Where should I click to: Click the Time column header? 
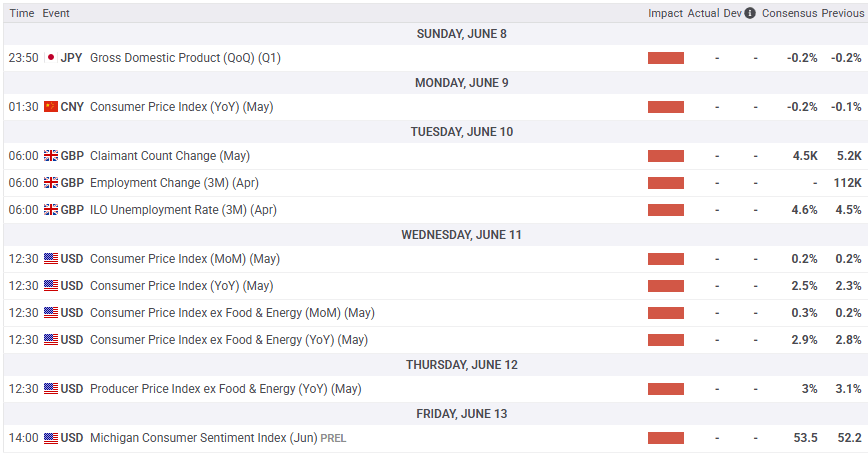22,14
